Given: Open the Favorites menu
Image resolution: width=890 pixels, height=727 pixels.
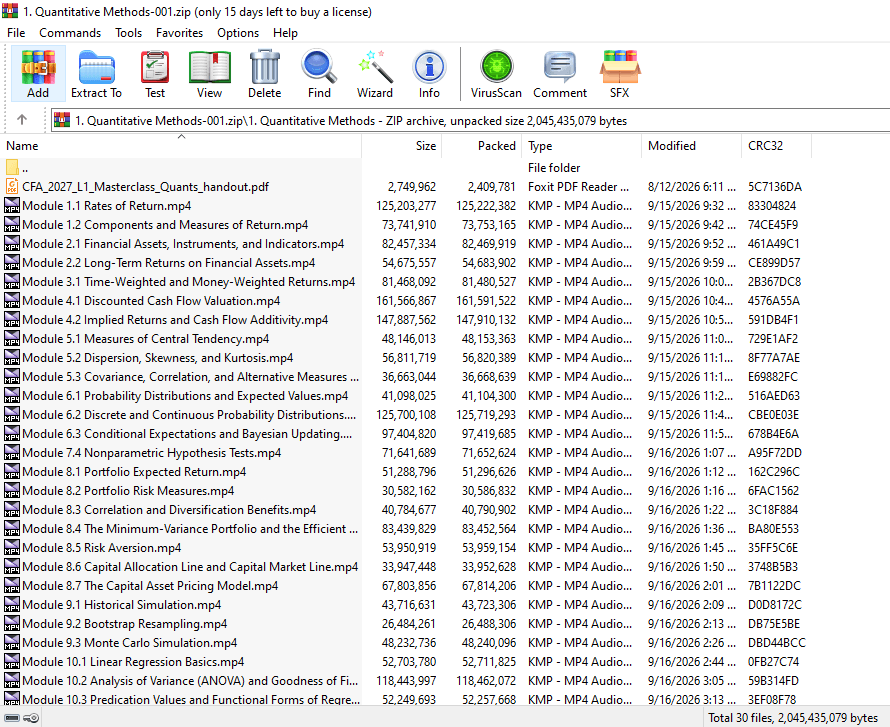Looking at the screenshot, I should click(x=179, y=33).
